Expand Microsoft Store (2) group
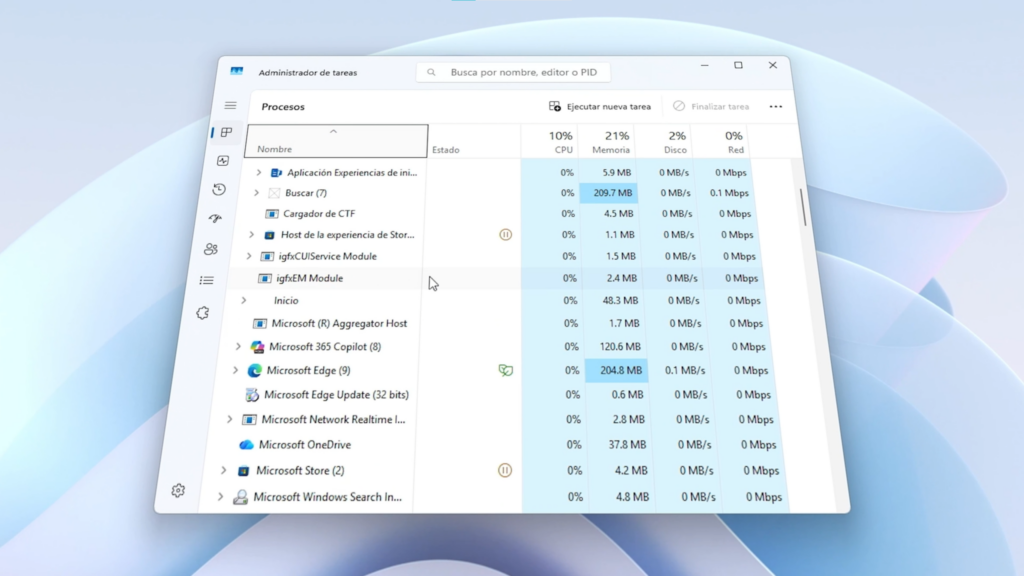1024x576 pixels. point(223,470)
